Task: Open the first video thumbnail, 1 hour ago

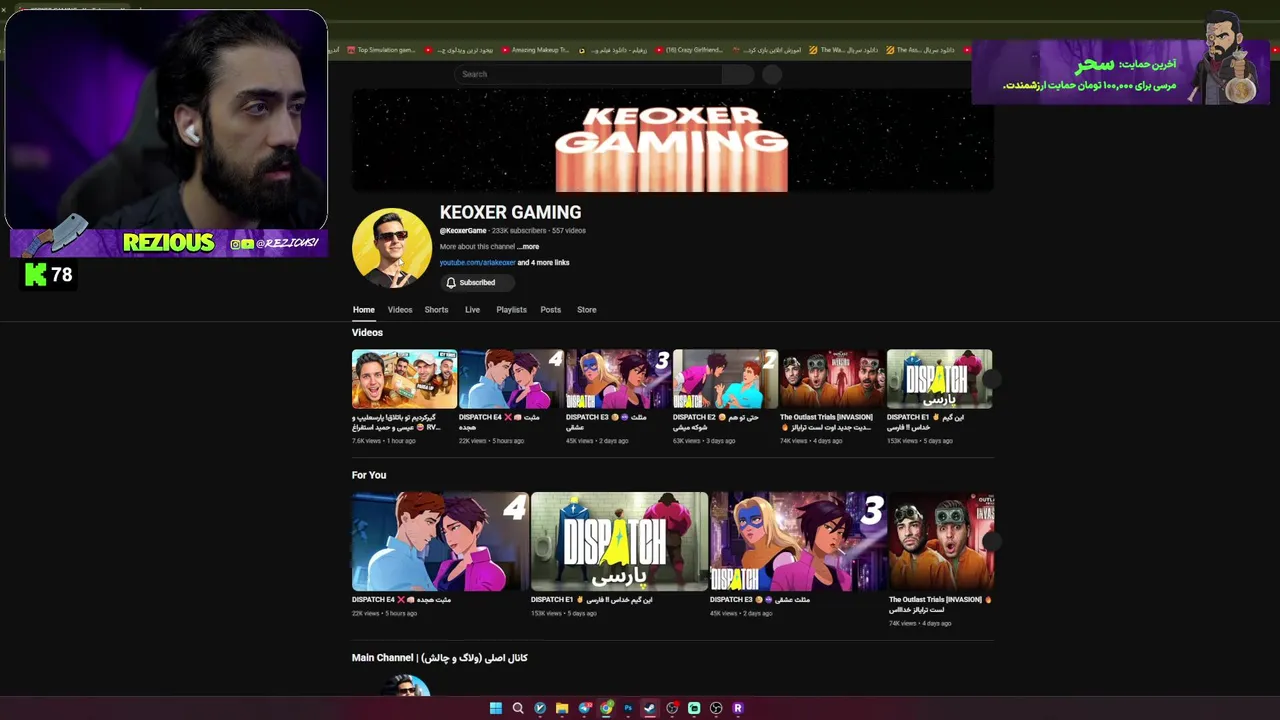Action: tap(404, 379)
